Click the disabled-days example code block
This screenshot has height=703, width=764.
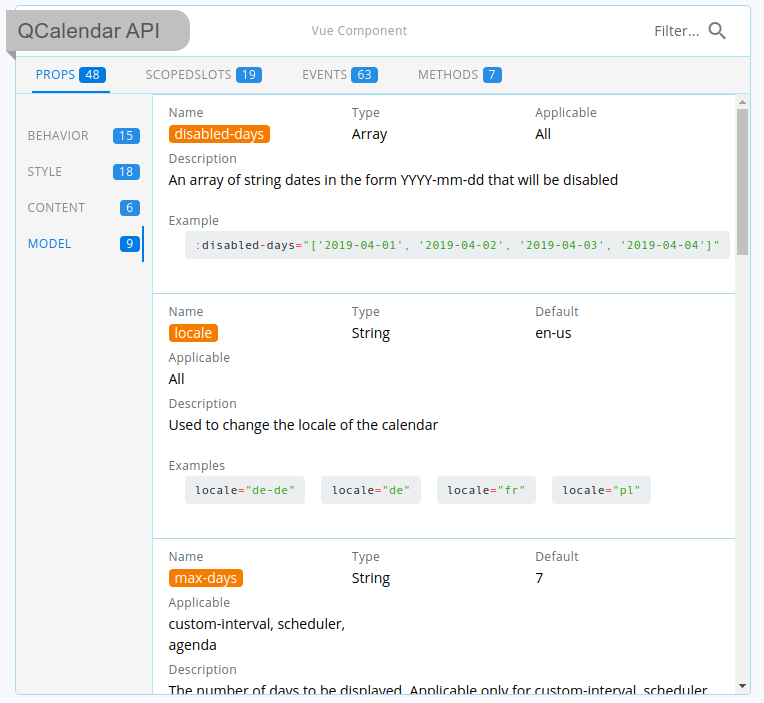pos(457,245)
